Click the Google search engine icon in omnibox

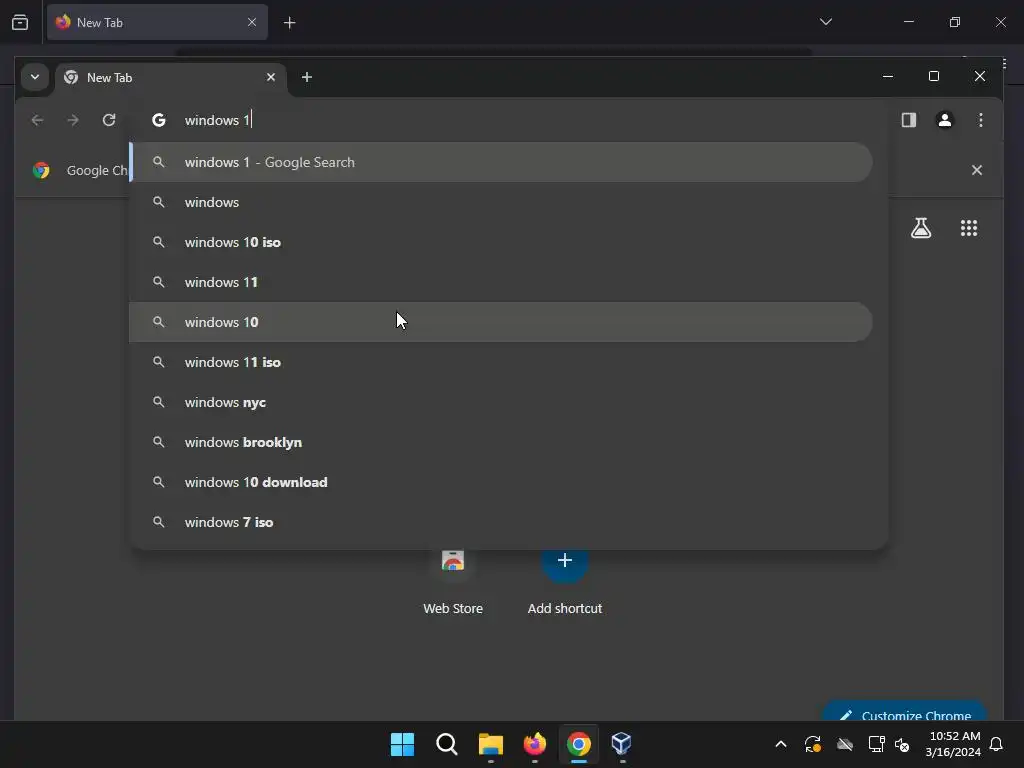coord(159,120)
